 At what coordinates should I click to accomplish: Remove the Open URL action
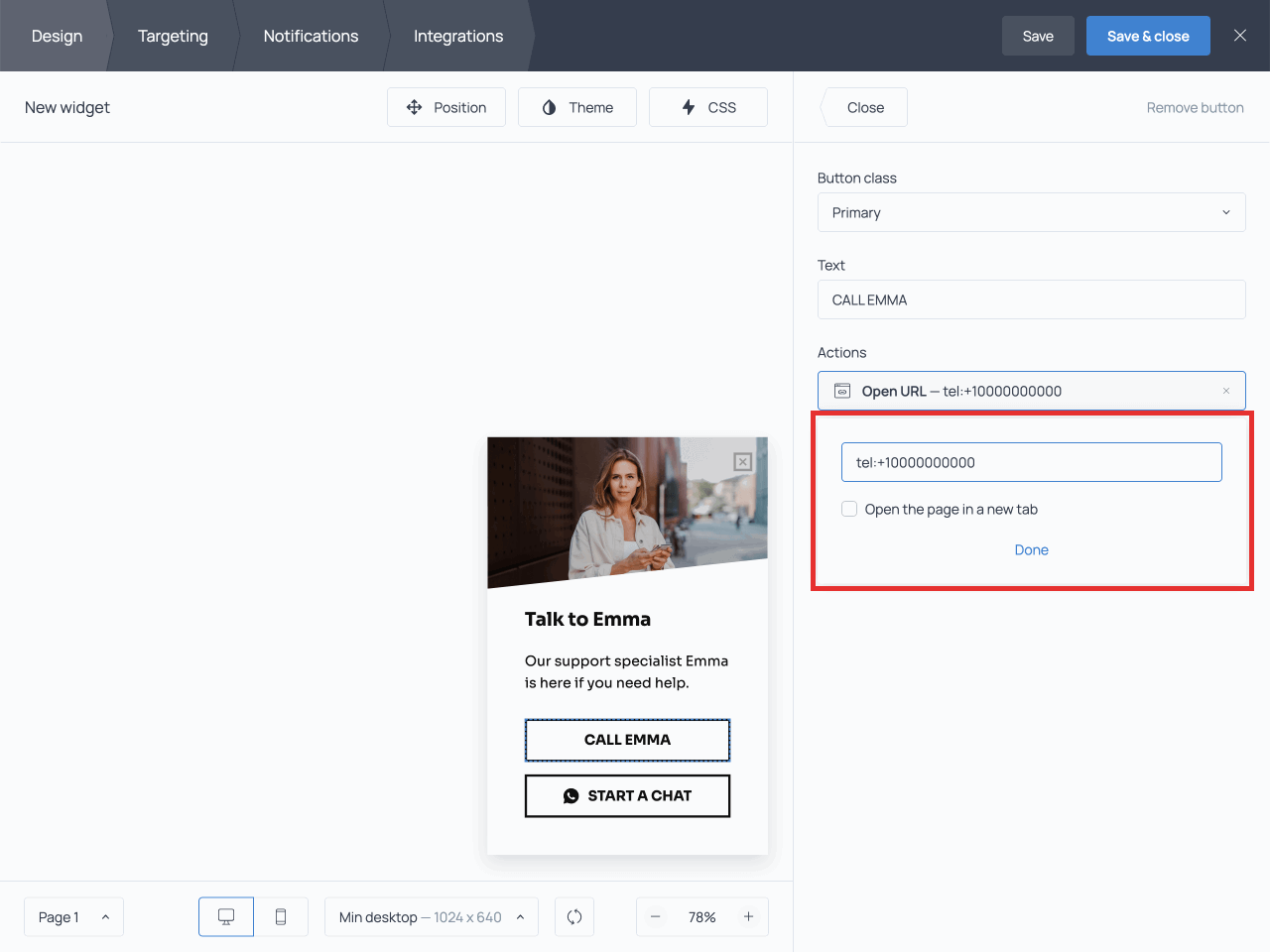(x=1226, y=391)
